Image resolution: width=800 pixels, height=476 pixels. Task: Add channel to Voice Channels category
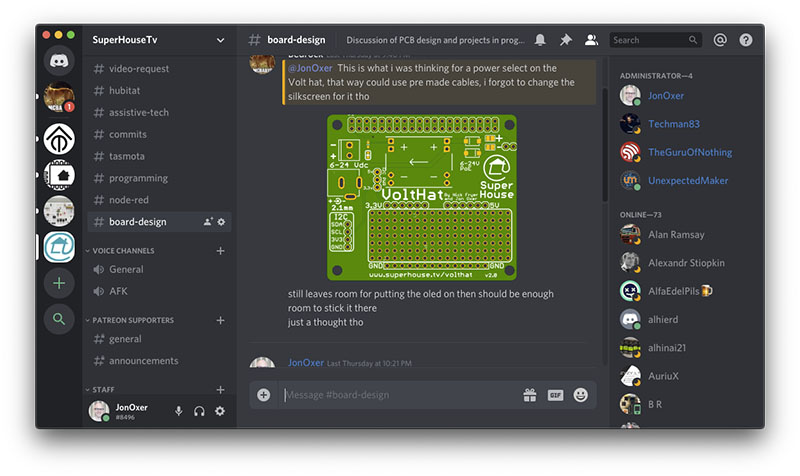point(220,251)
